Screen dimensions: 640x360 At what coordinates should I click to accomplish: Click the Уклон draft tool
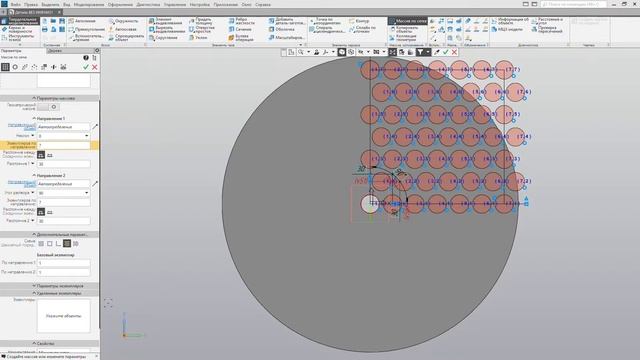[198, 38]
